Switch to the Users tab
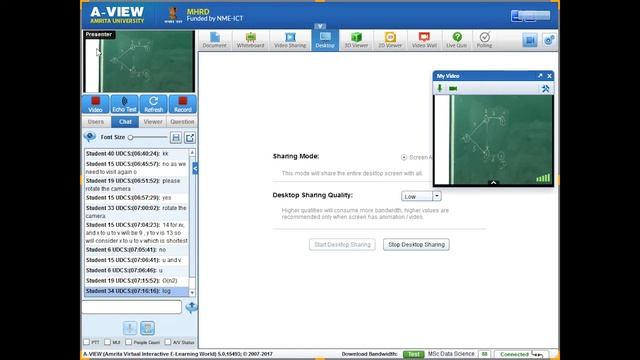Screen dimensions: 640x360 coord(96,122)
